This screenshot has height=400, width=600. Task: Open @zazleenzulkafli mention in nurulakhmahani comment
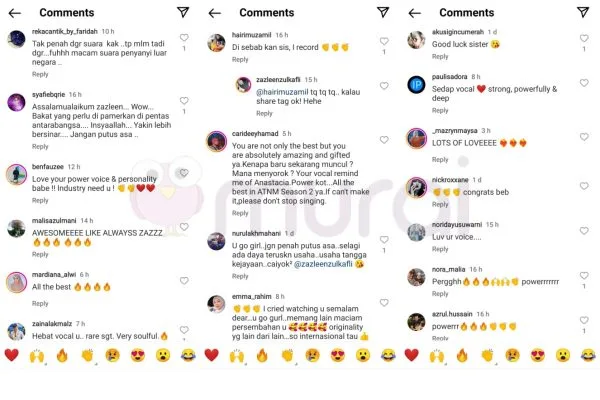[323, 264]
